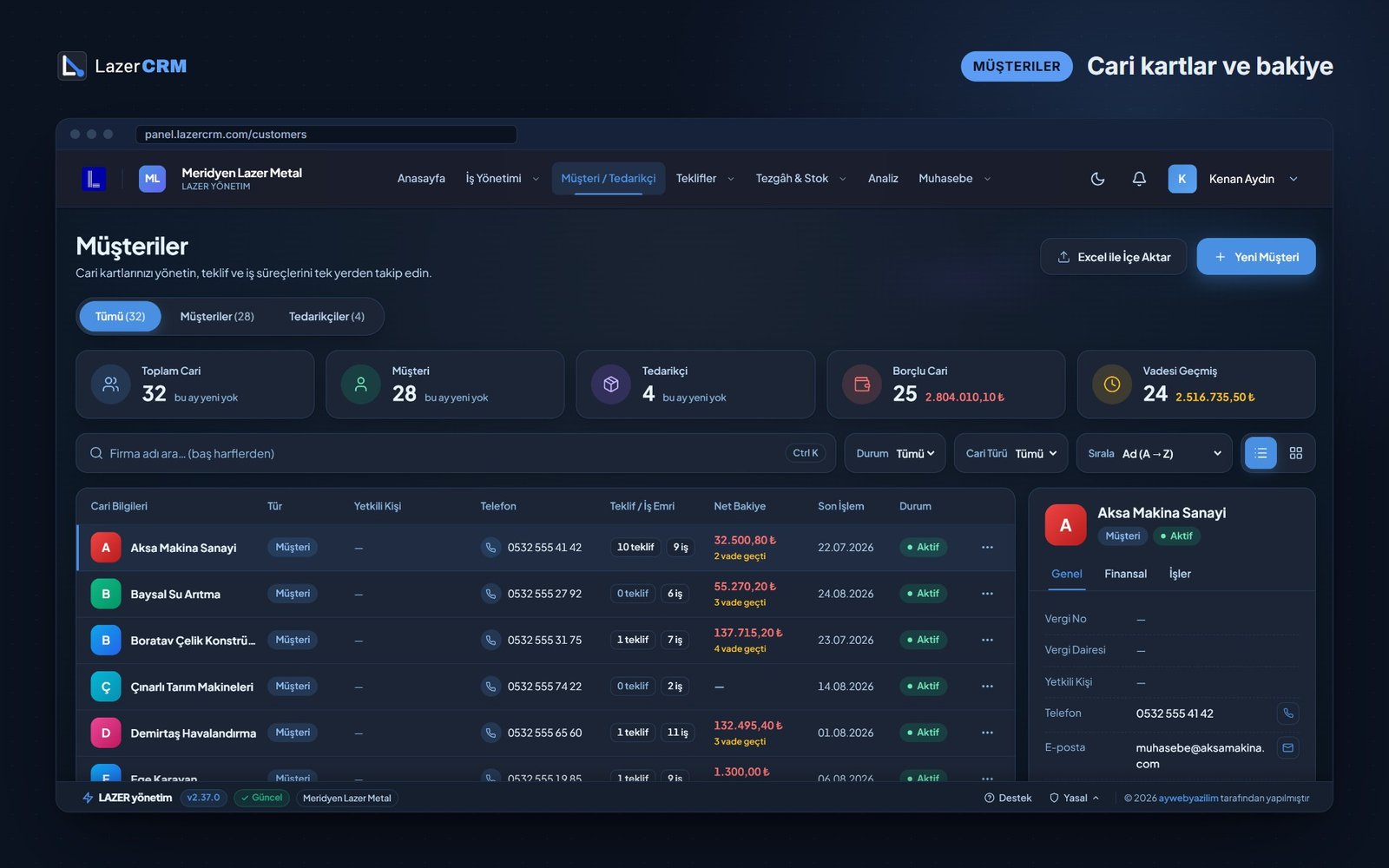Select the Tedarikçiler (4) tab
The height and width of the screenshot is (868, 1389).
[326, 317]
